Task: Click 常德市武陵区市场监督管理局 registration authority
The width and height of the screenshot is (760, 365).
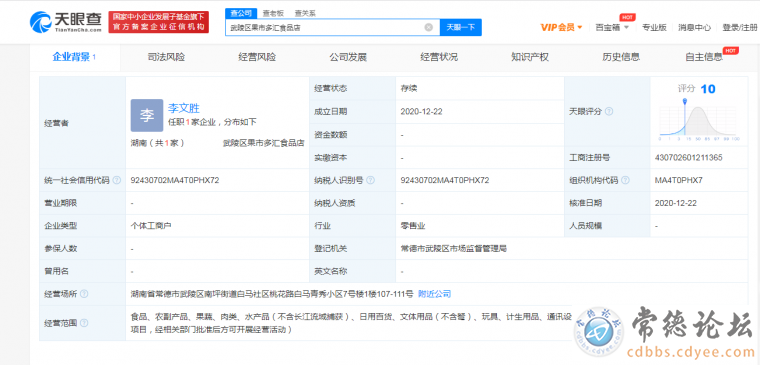Action: pos(454,249)
